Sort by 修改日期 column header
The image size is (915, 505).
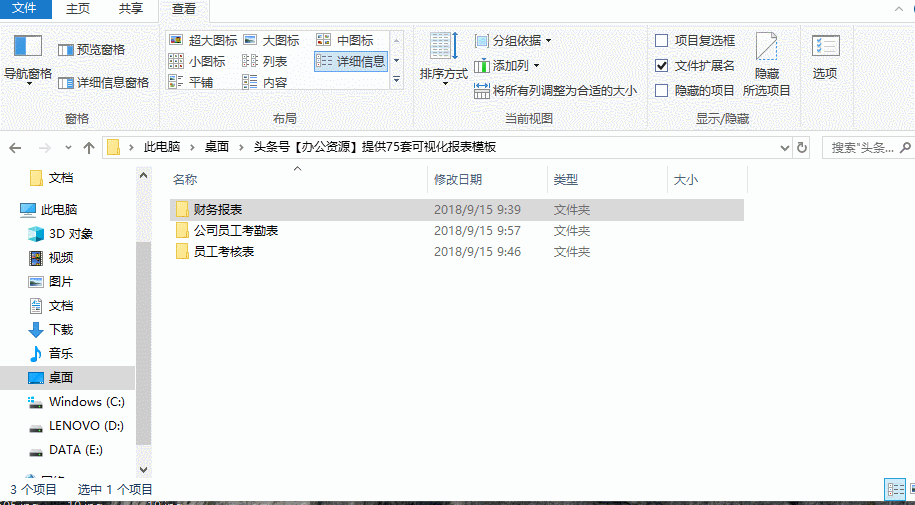tap(488, 180)
